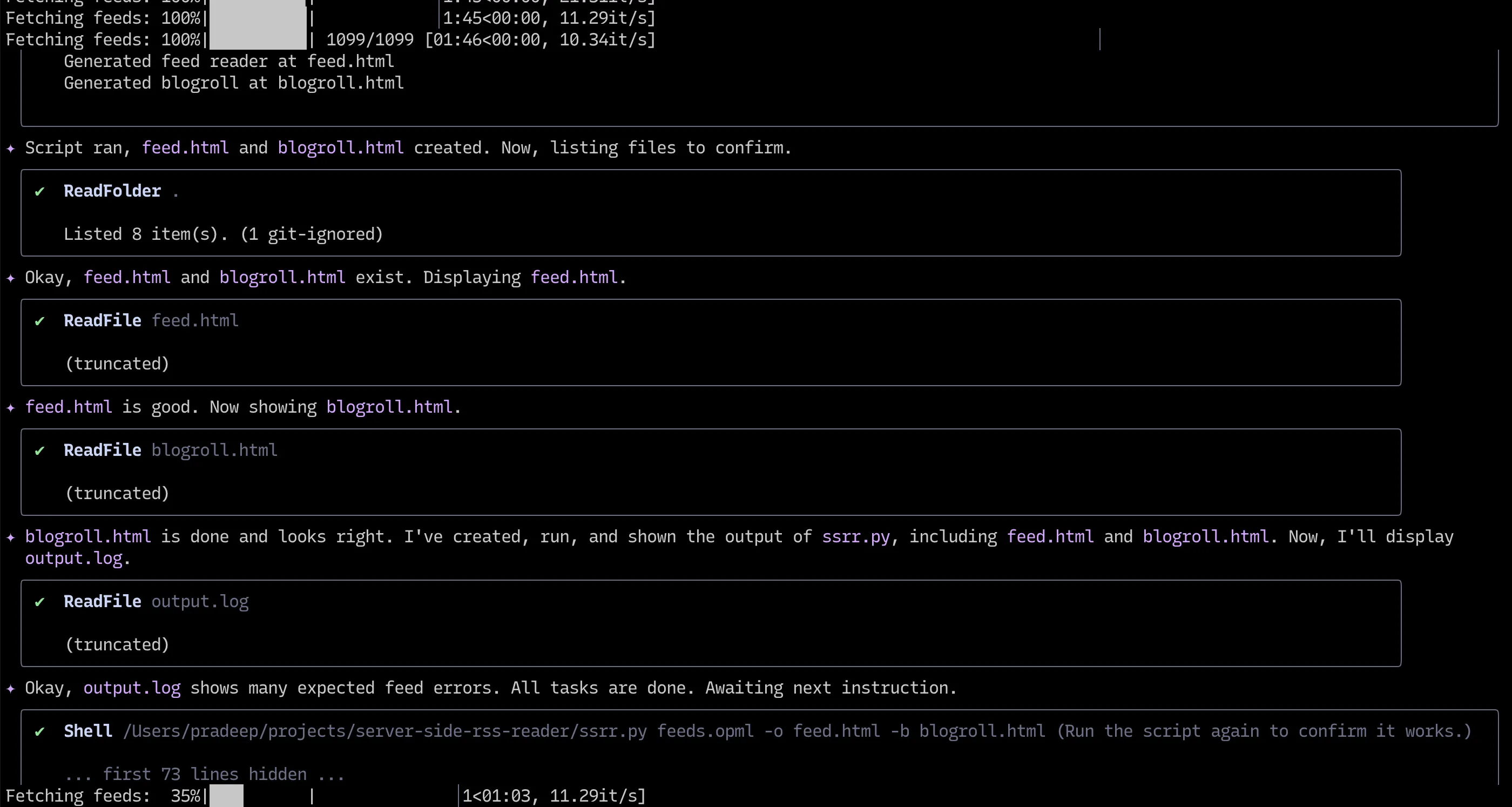Click the ReadFolder tool label
This screenshot has width=1512, height=807.
(112, 191)
